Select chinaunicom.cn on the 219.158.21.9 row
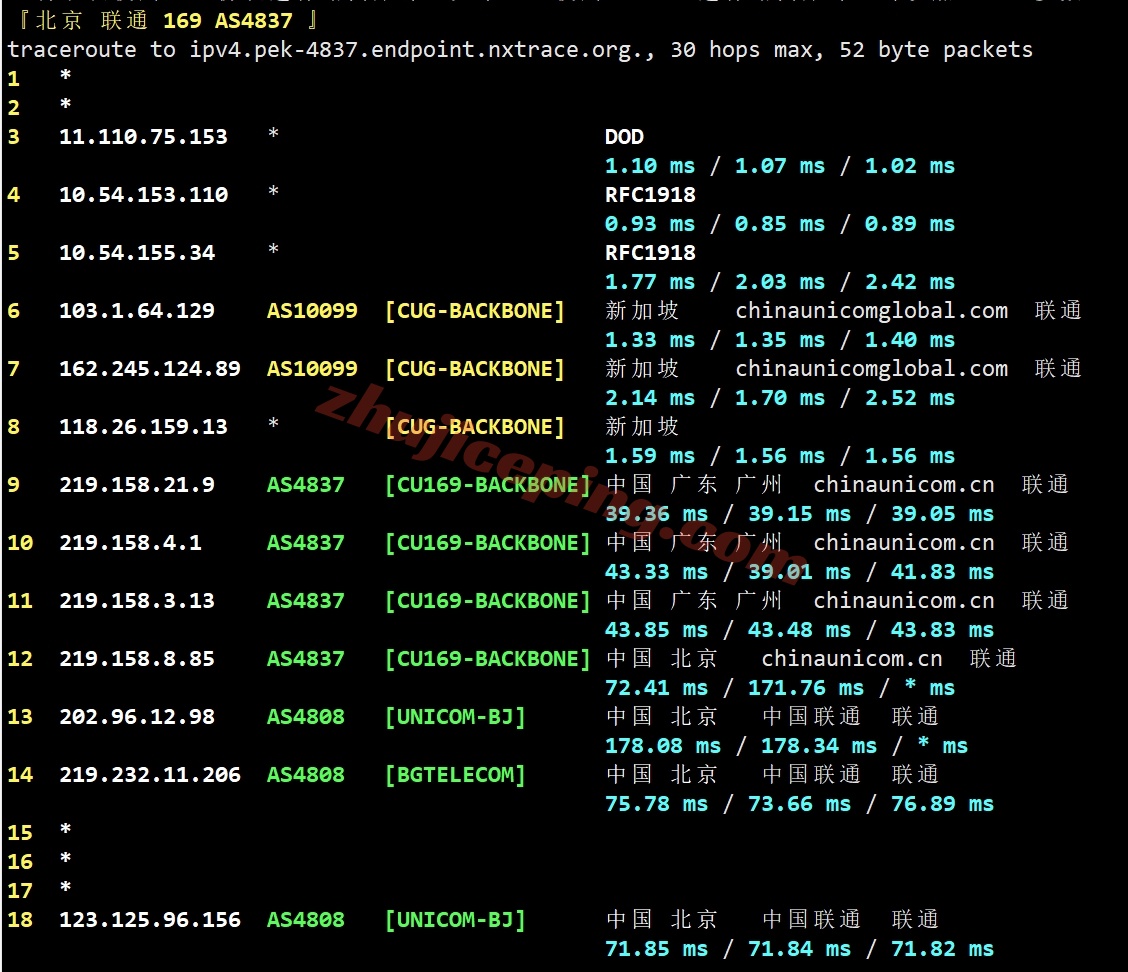The image size is (1128, 972). [904, 485]
